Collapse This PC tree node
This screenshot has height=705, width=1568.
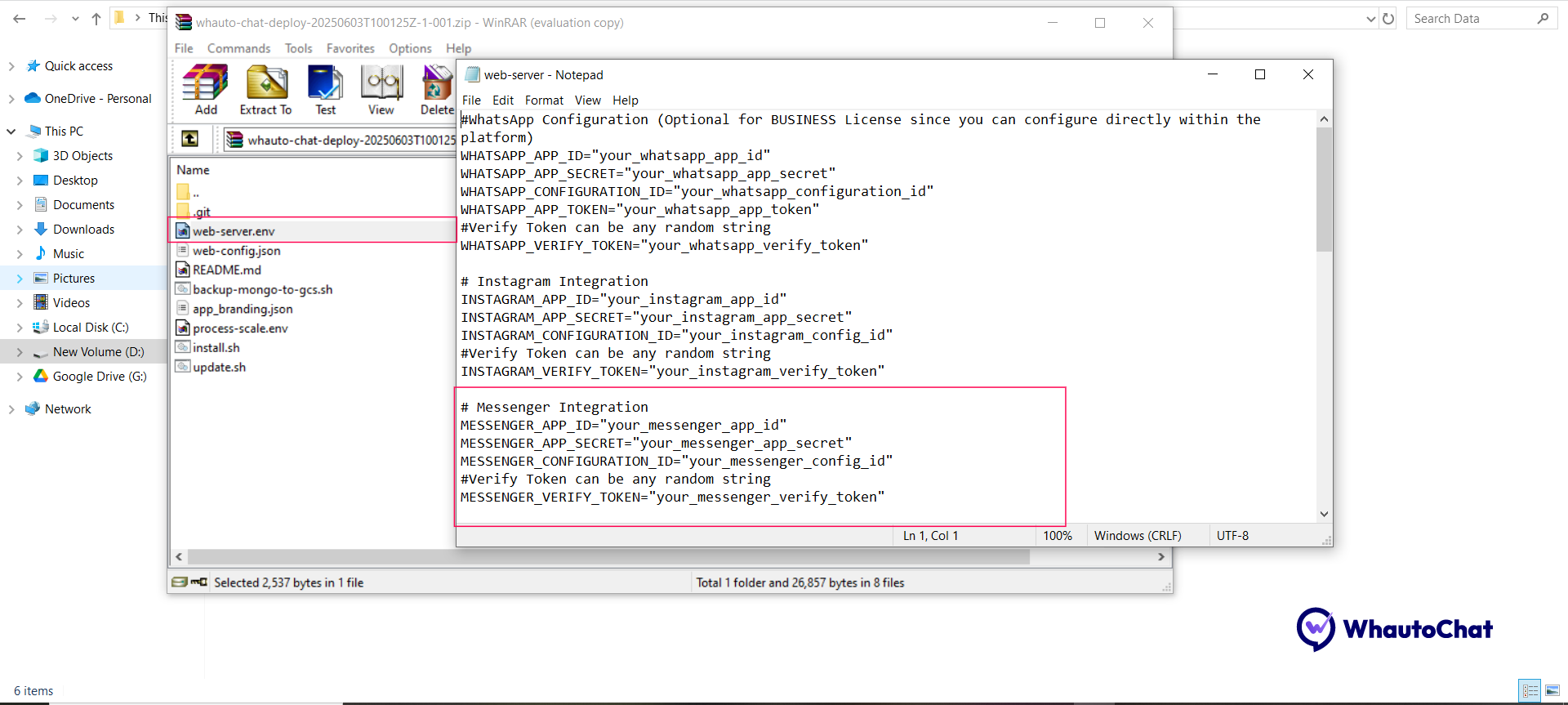(x=11, y=132)
